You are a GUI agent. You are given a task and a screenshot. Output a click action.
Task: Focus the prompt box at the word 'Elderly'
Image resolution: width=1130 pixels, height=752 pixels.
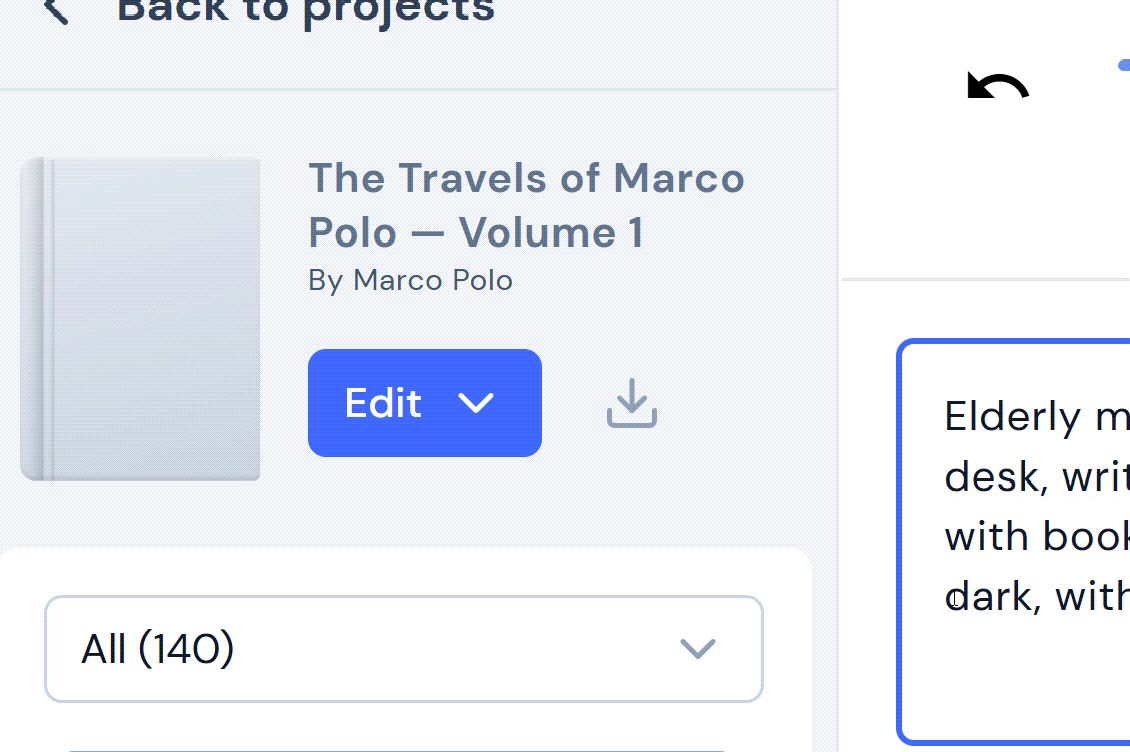pyautogui.click(x=1012, y=416)
